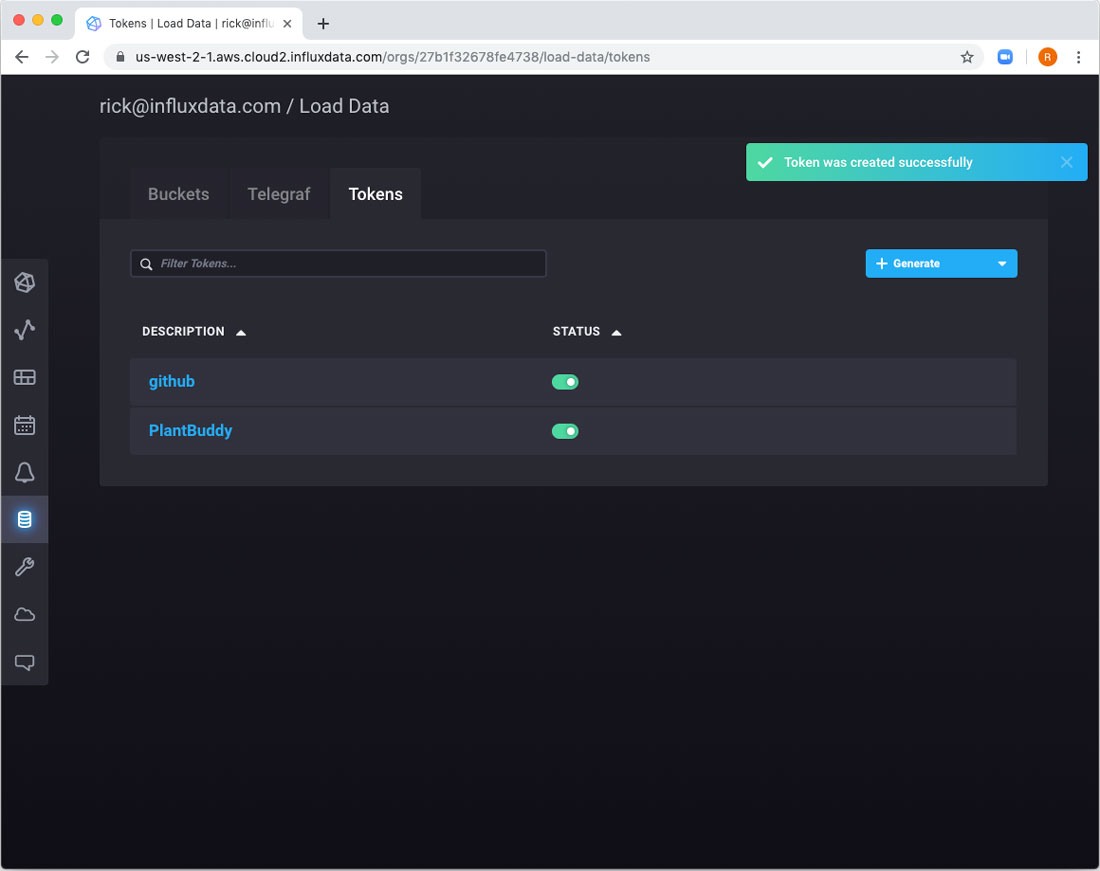Disable the github token status toggle
This screenshot has width=1100, height=871.
click(x=565, y=382)
